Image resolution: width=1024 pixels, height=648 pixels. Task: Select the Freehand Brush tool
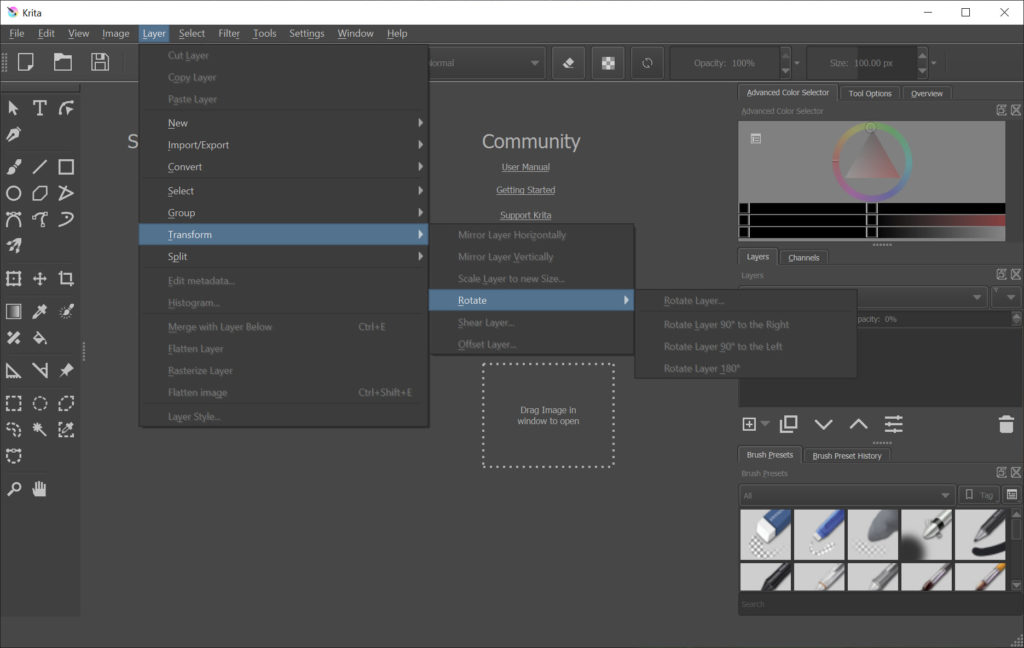[x=13, y=167]
